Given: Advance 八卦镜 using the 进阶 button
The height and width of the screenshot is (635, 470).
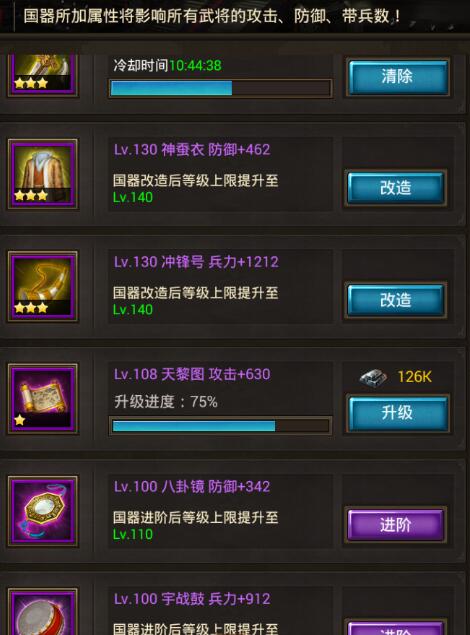Looking at the screenshot, I should [396, 525].
